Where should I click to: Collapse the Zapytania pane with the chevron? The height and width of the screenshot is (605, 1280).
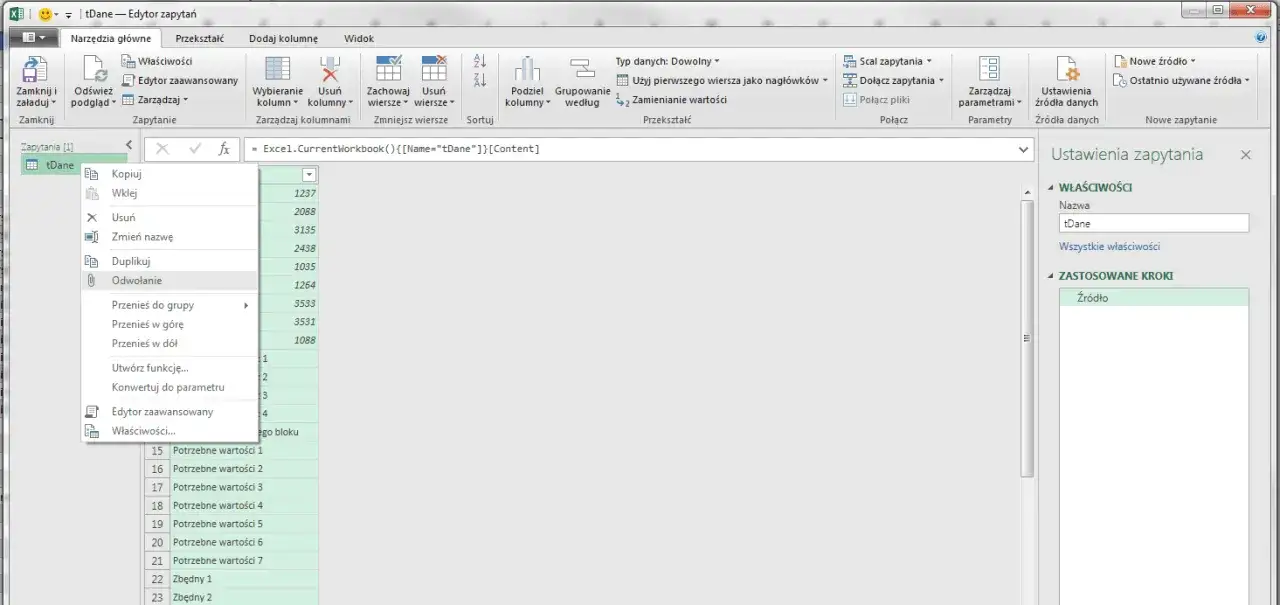click(x=128, y=146)
